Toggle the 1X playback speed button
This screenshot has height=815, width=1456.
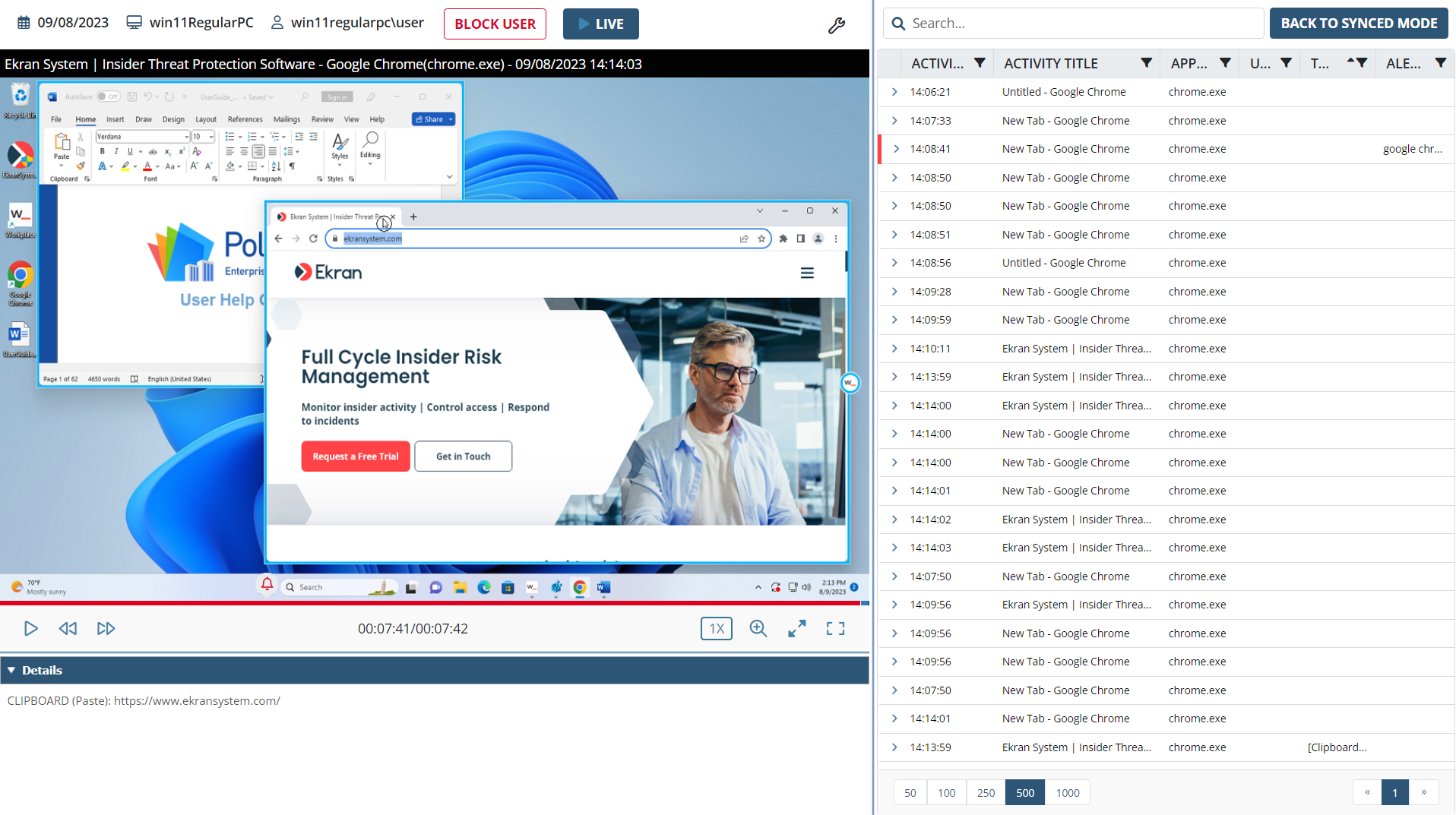point(716,628)
